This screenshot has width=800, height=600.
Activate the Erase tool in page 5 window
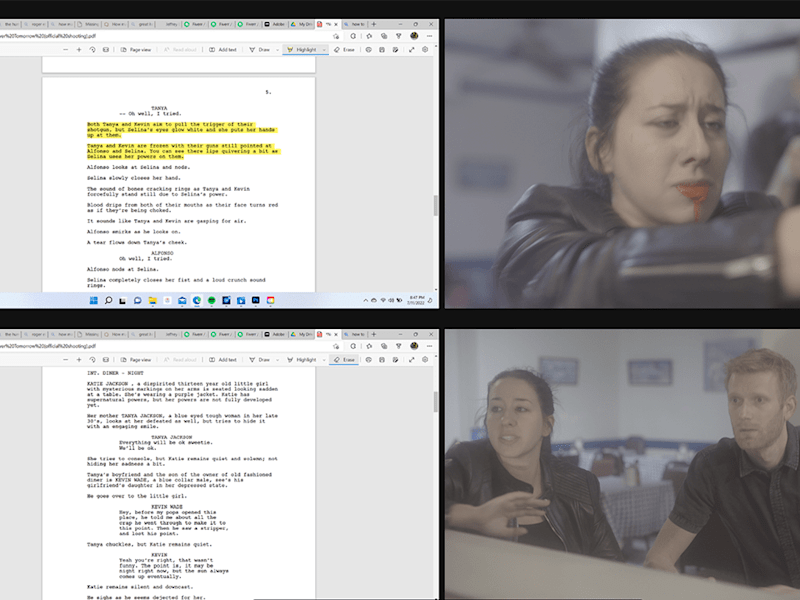click(344, 49)
